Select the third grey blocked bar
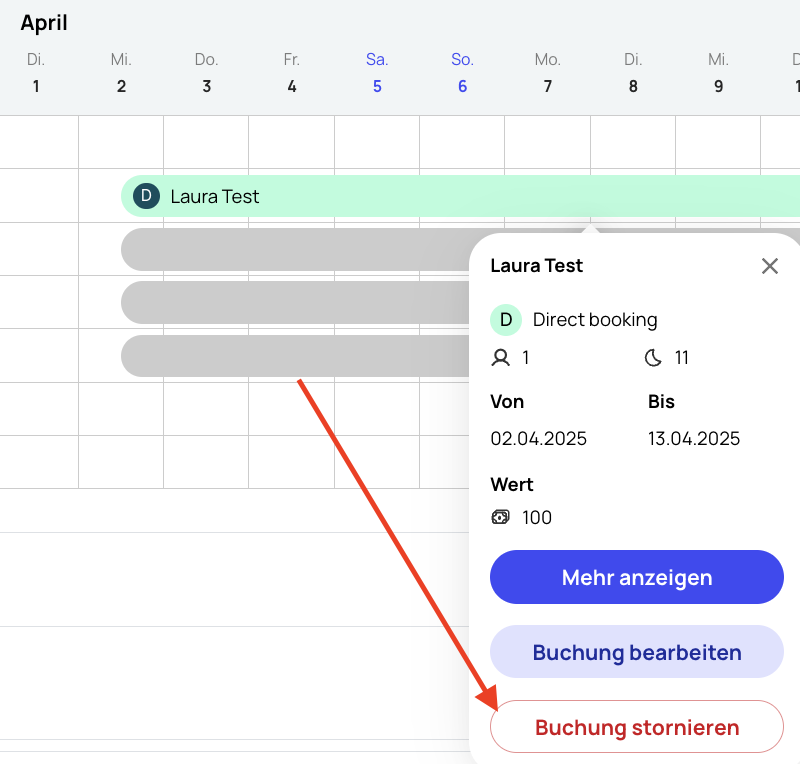 tap(295, 356)
